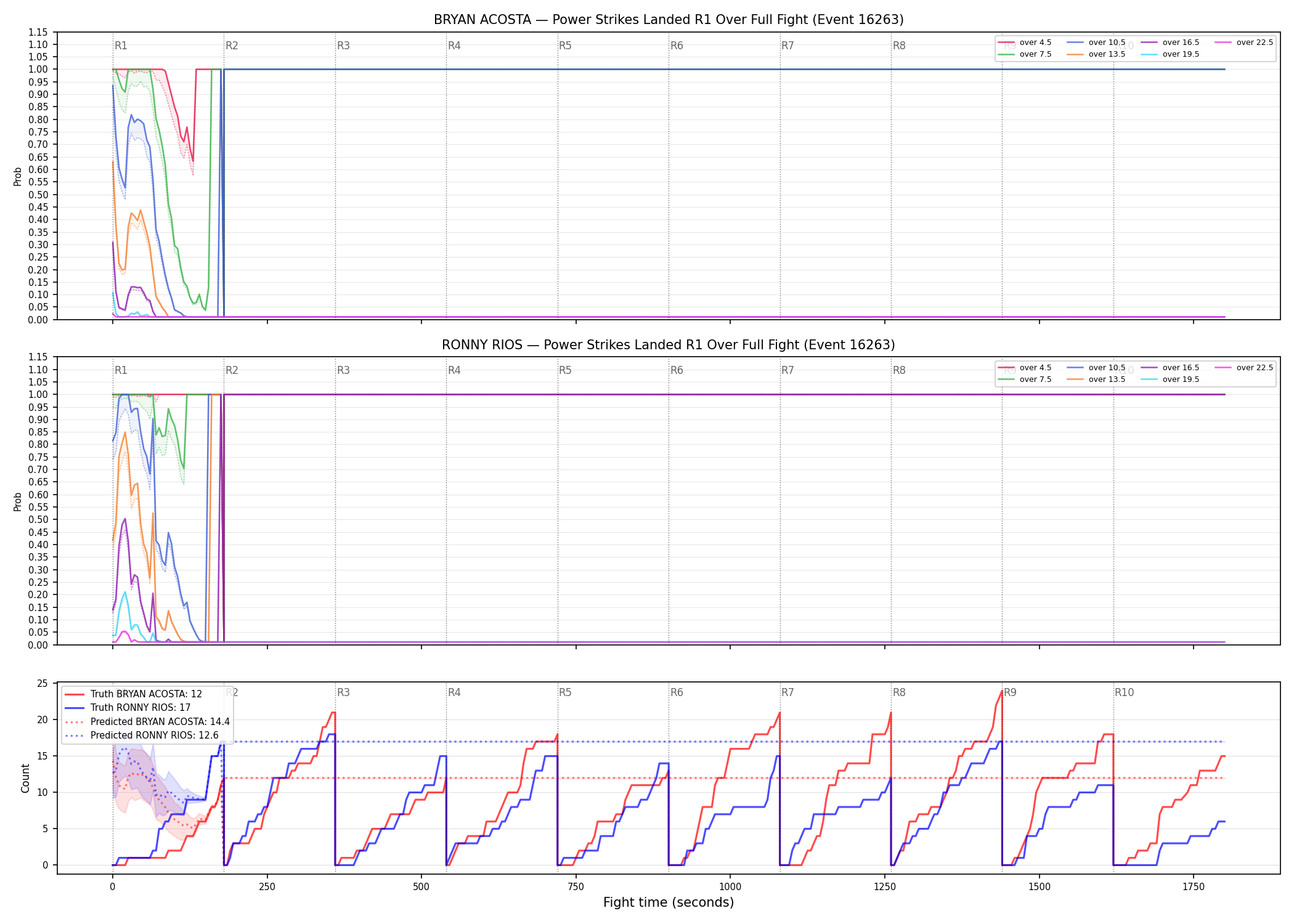Click the R2 round marker in top chart
1294x924 pixels.
coord(232,46)
